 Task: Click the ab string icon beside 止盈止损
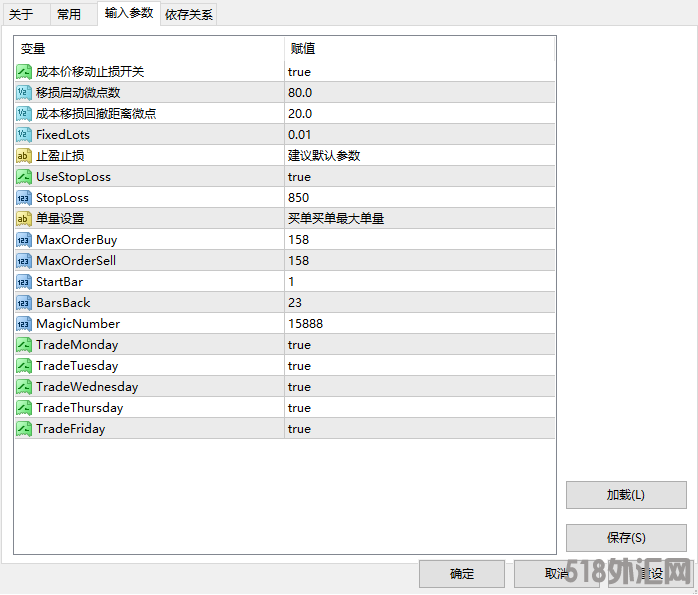tap(24, 156)
